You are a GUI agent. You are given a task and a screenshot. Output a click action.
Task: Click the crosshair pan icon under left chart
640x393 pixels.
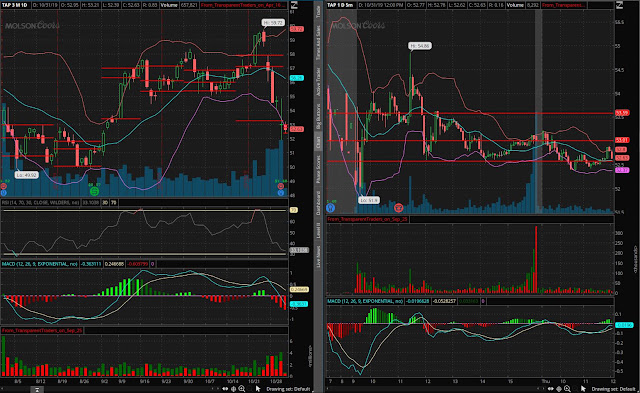[233, 389]
